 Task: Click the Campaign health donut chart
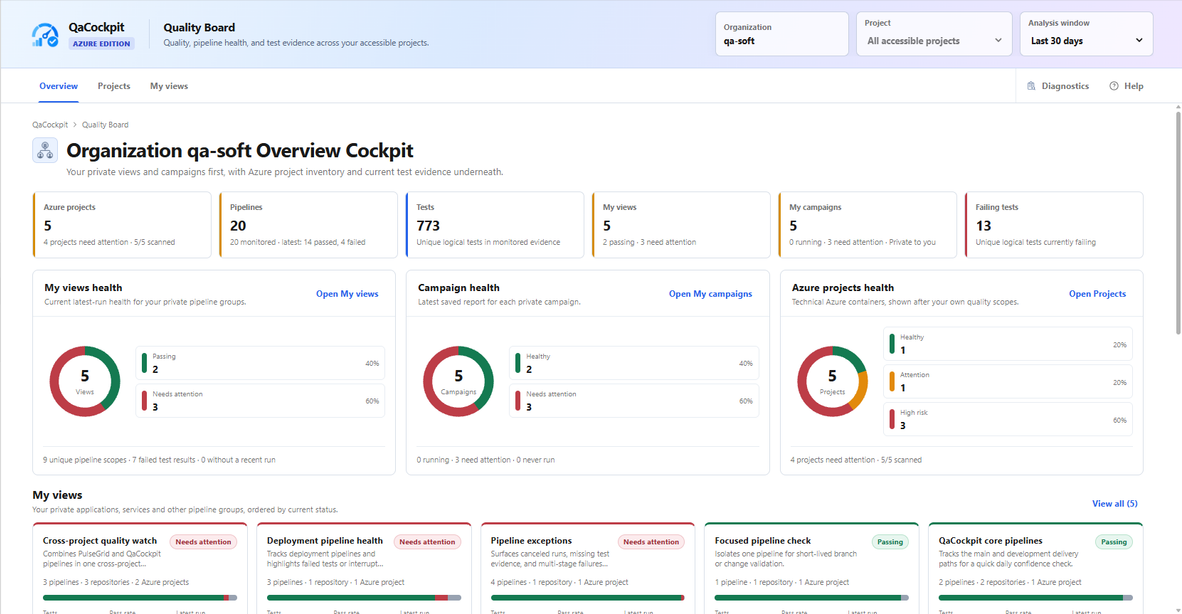[x=458, y=381]
